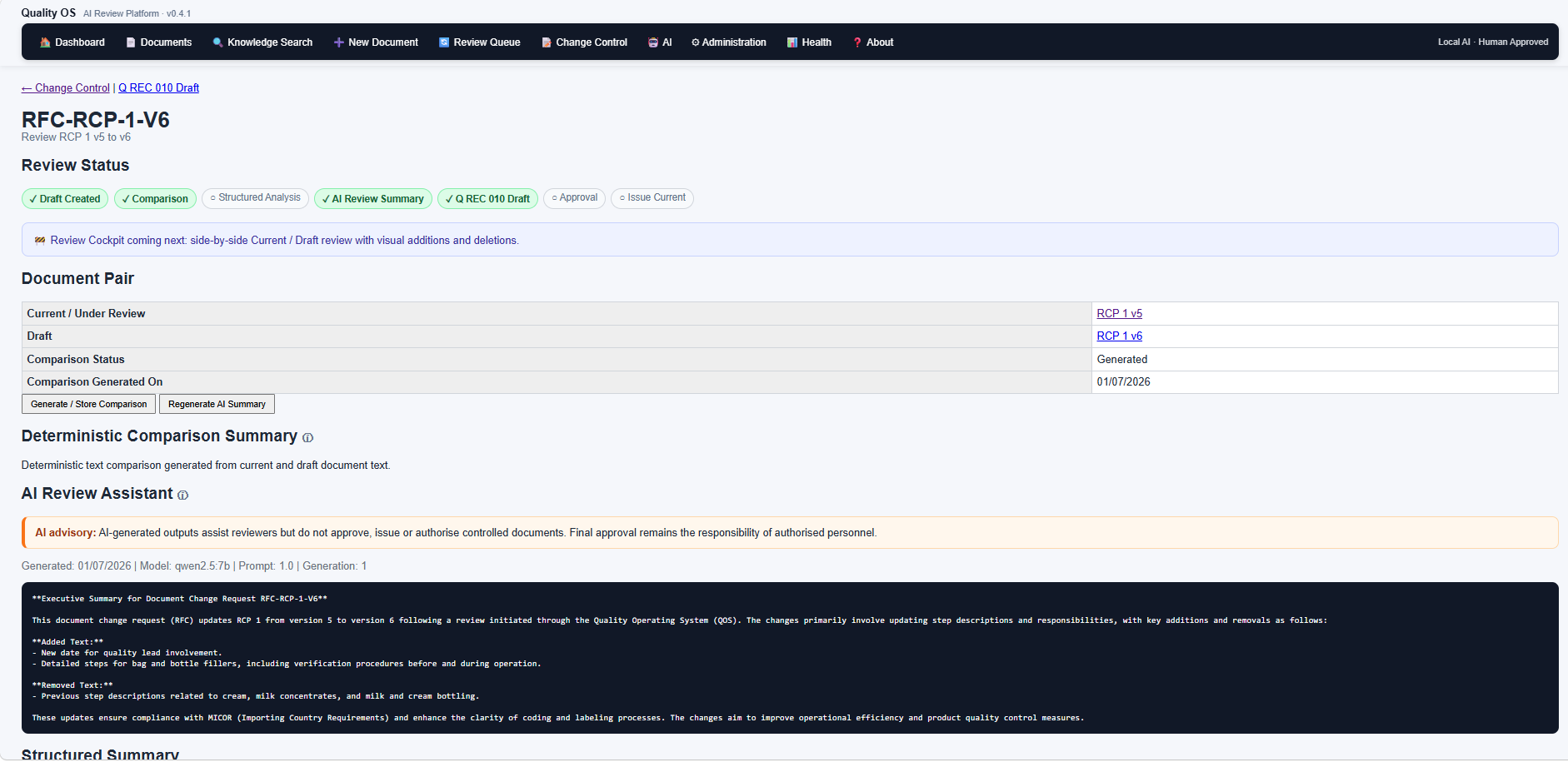
Task: Click info icon beside AI Review Assistant
Action: 183,496
